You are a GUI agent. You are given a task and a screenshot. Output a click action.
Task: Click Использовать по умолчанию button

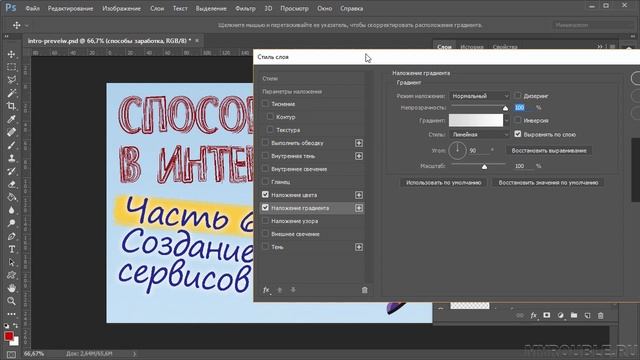[443, 182]
